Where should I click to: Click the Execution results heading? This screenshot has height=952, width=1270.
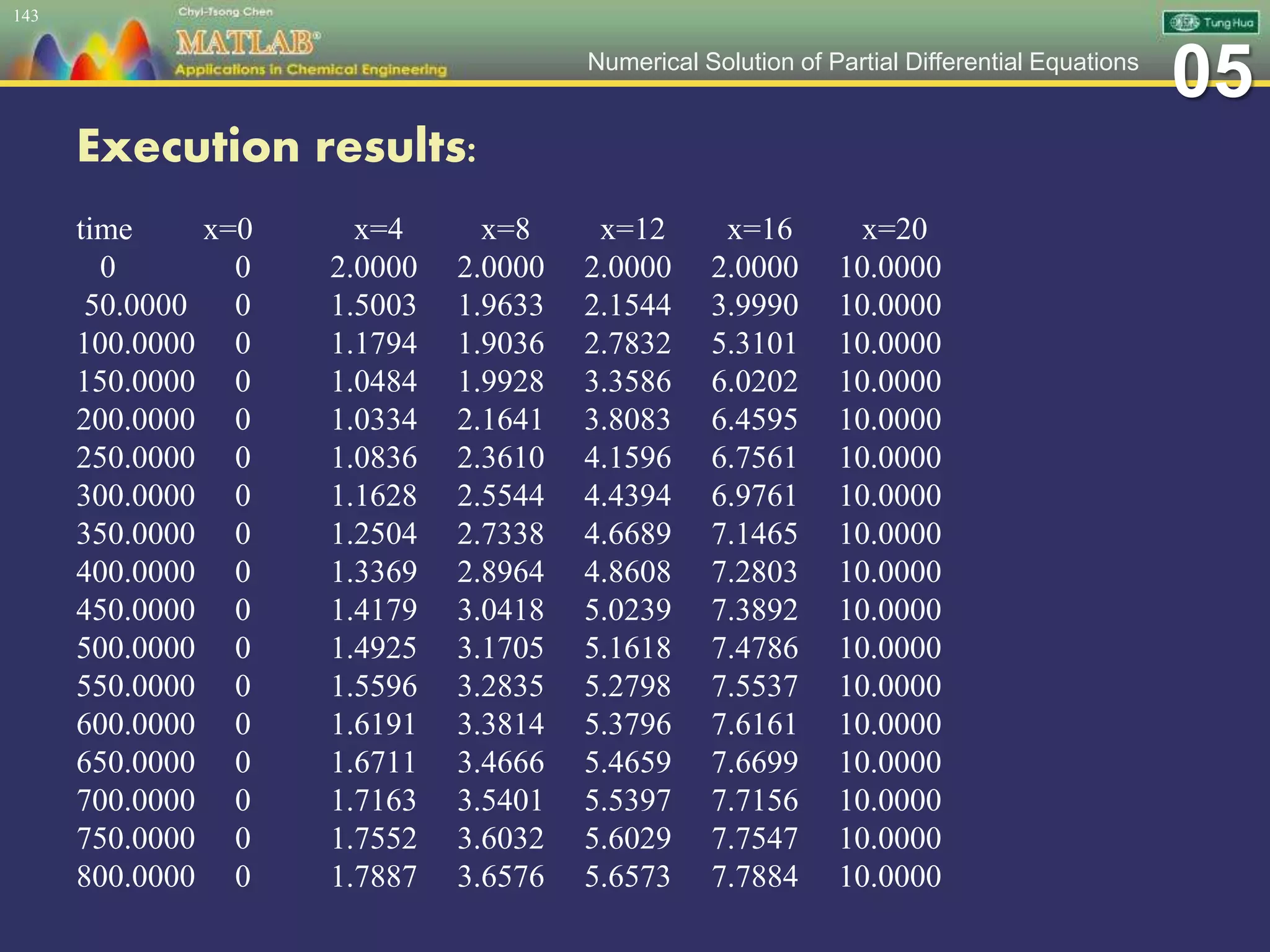277,146
